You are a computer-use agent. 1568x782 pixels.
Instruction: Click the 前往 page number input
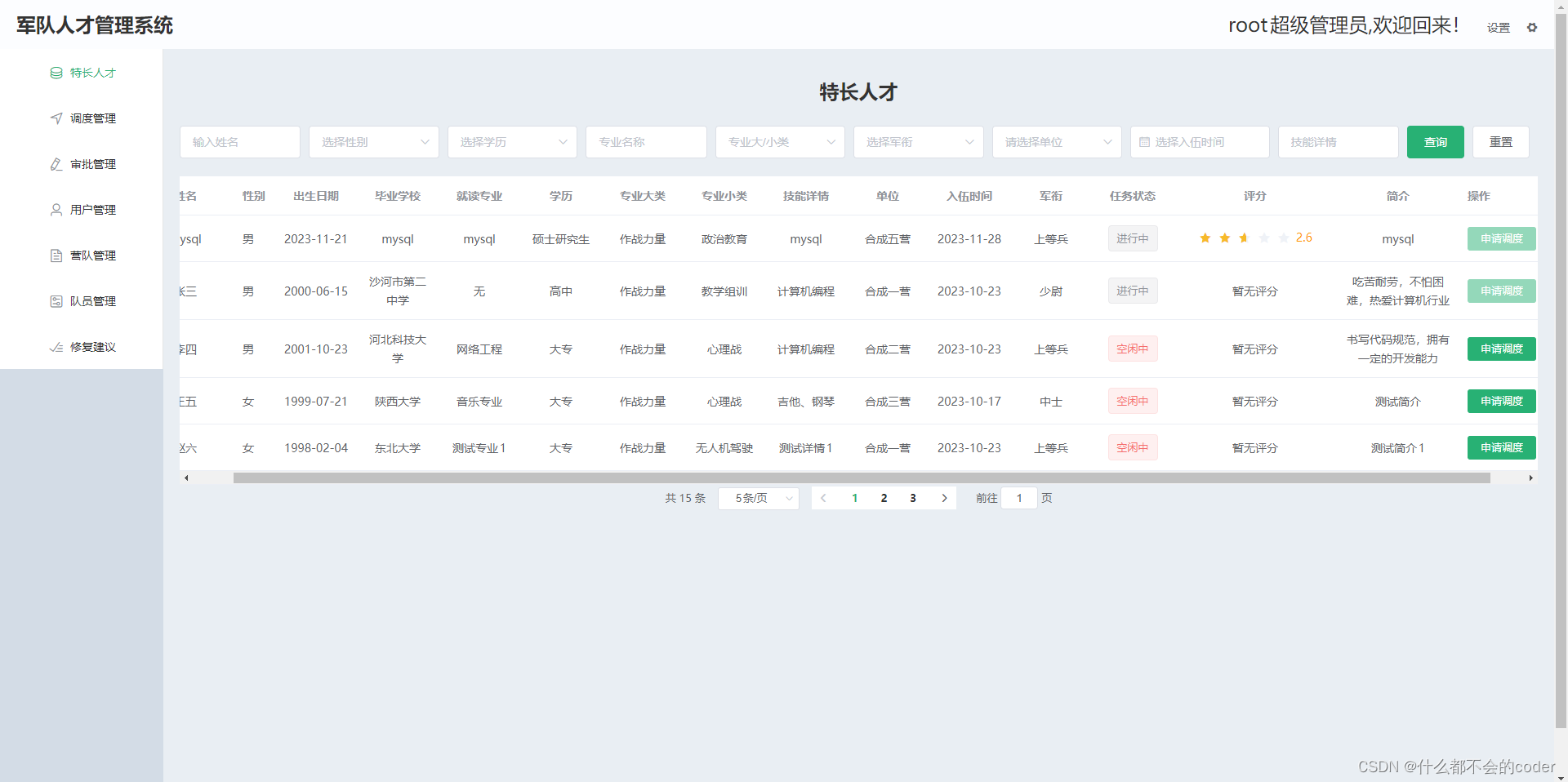(1019, 498)
